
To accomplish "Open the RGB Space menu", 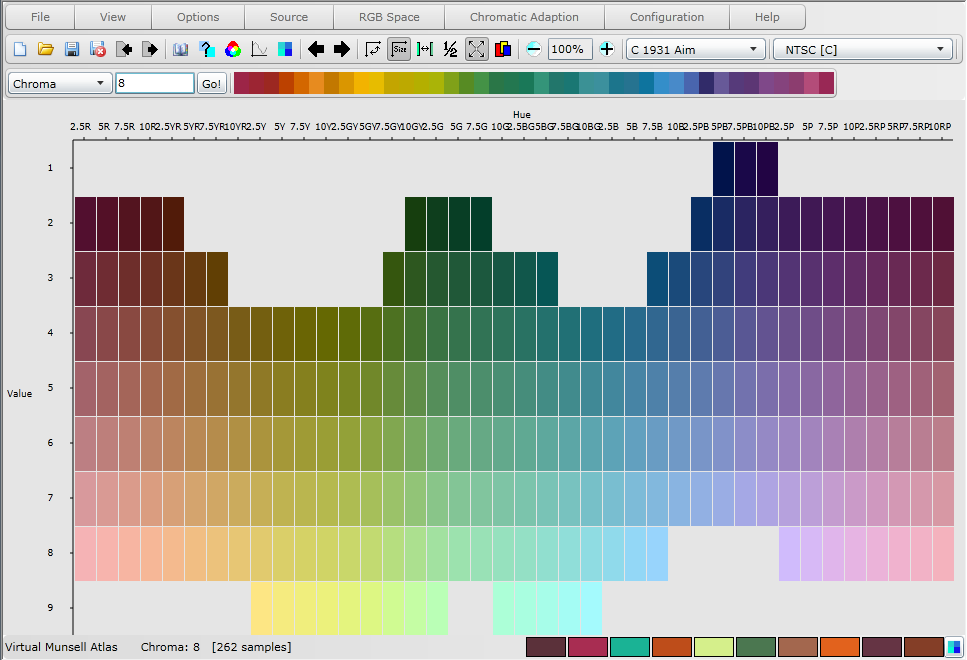I will click(388, 16).
